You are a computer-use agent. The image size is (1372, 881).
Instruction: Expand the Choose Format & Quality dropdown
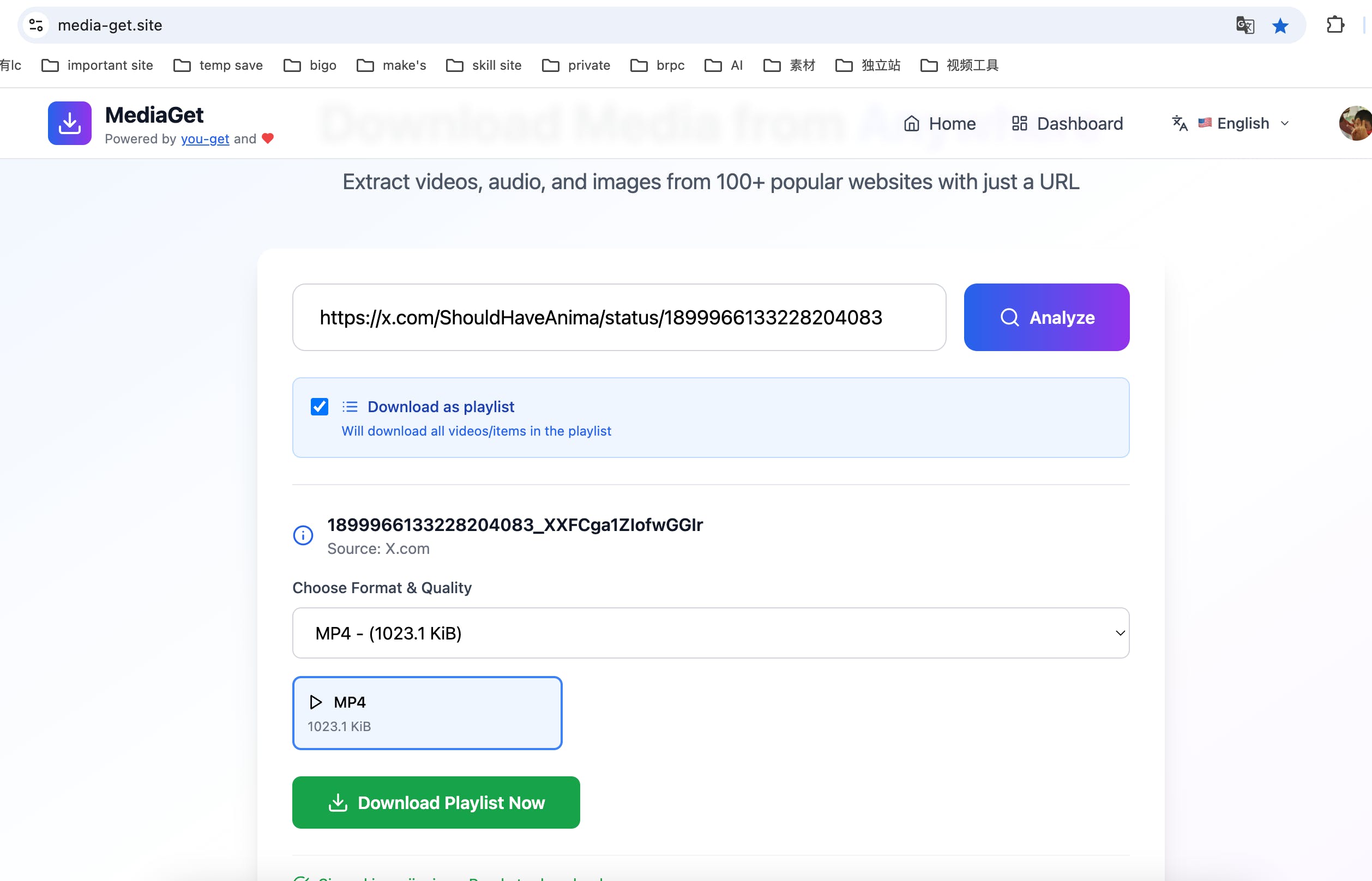point(710,633)
